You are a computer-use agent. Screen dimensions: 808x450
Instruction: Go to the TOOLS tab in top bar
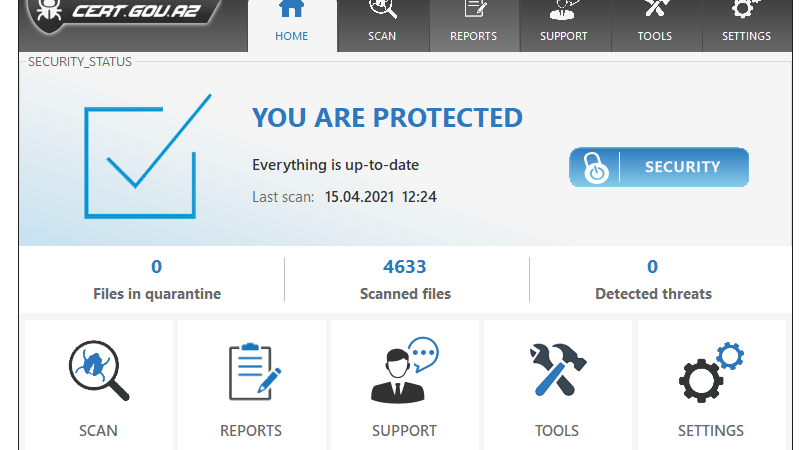655,24
